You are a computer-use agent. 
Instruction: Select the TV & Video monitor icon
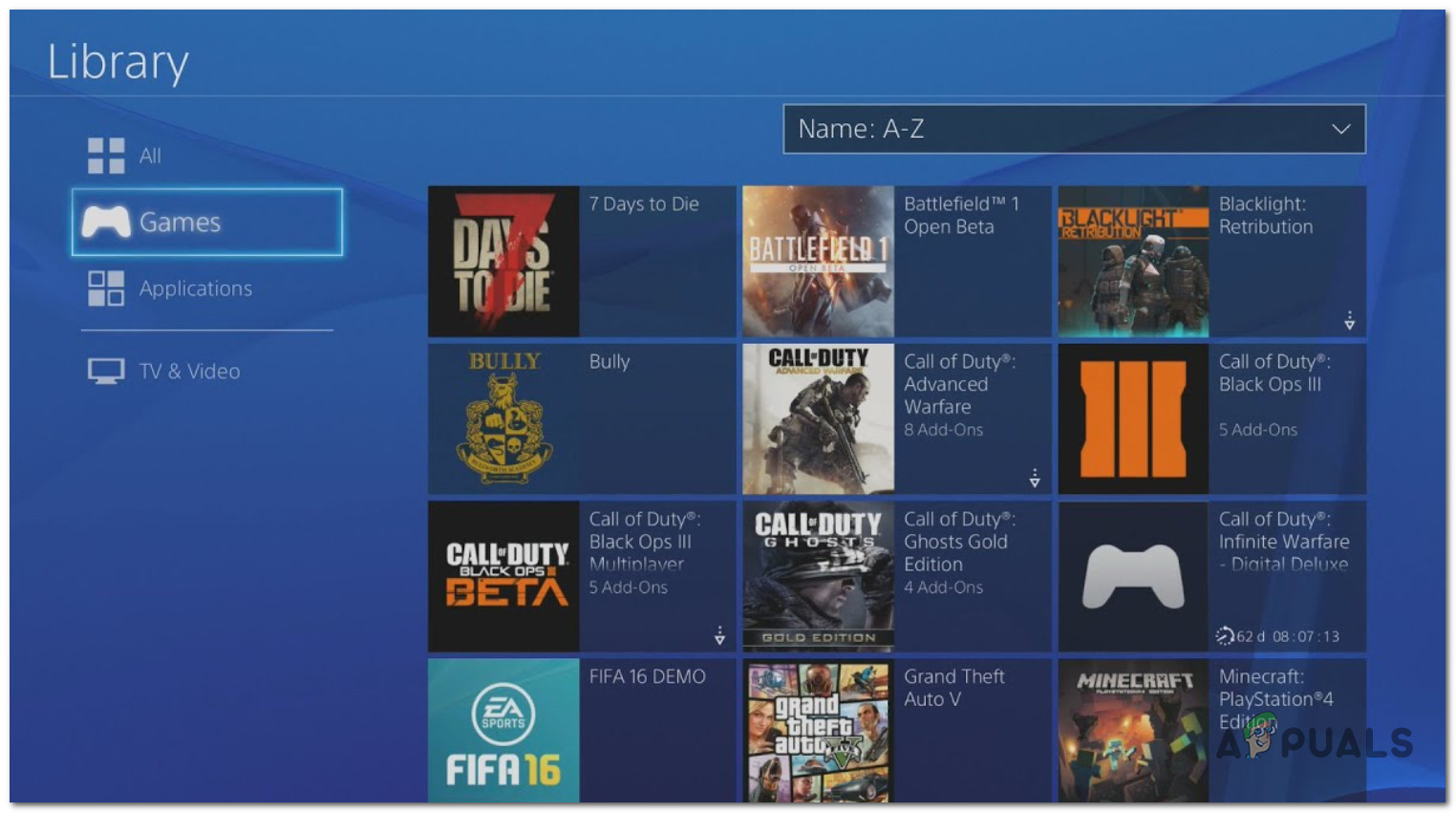pyautogui.click(x=108, y=371)
